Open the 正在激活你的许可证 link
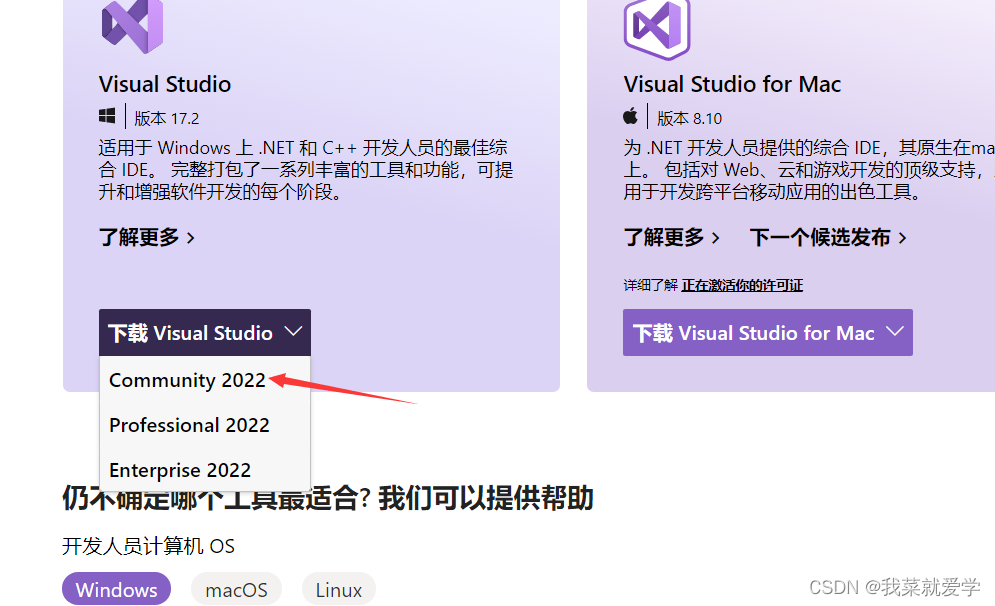995x606 pixels. pyautogui.click(x=742, y=285)
